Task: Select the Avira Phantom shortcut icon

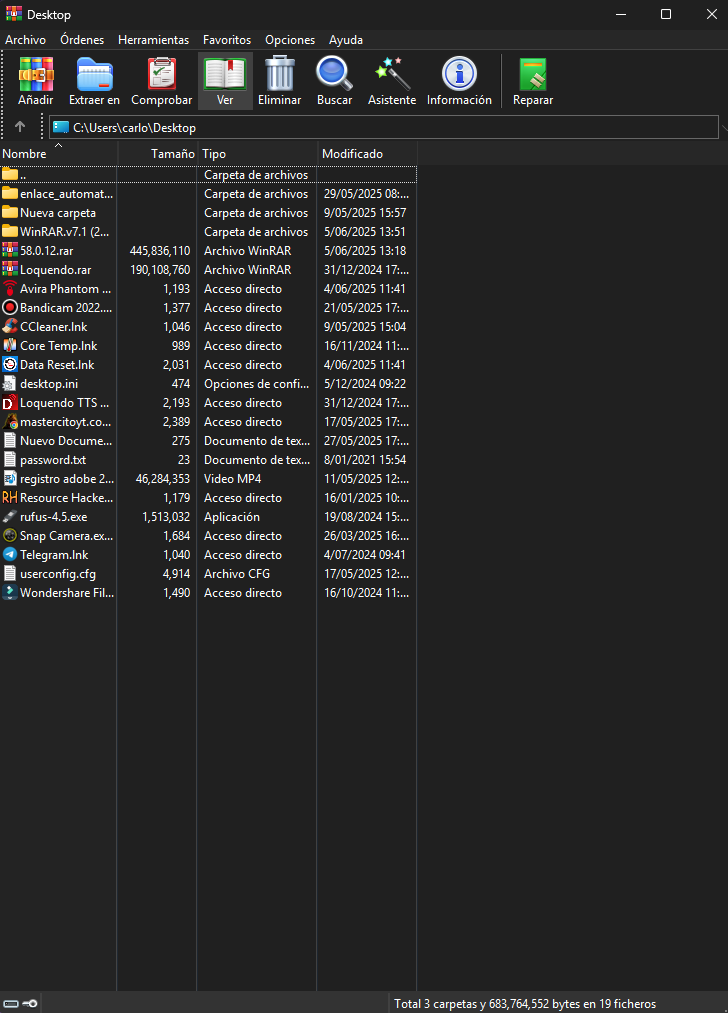Action: 10,289
